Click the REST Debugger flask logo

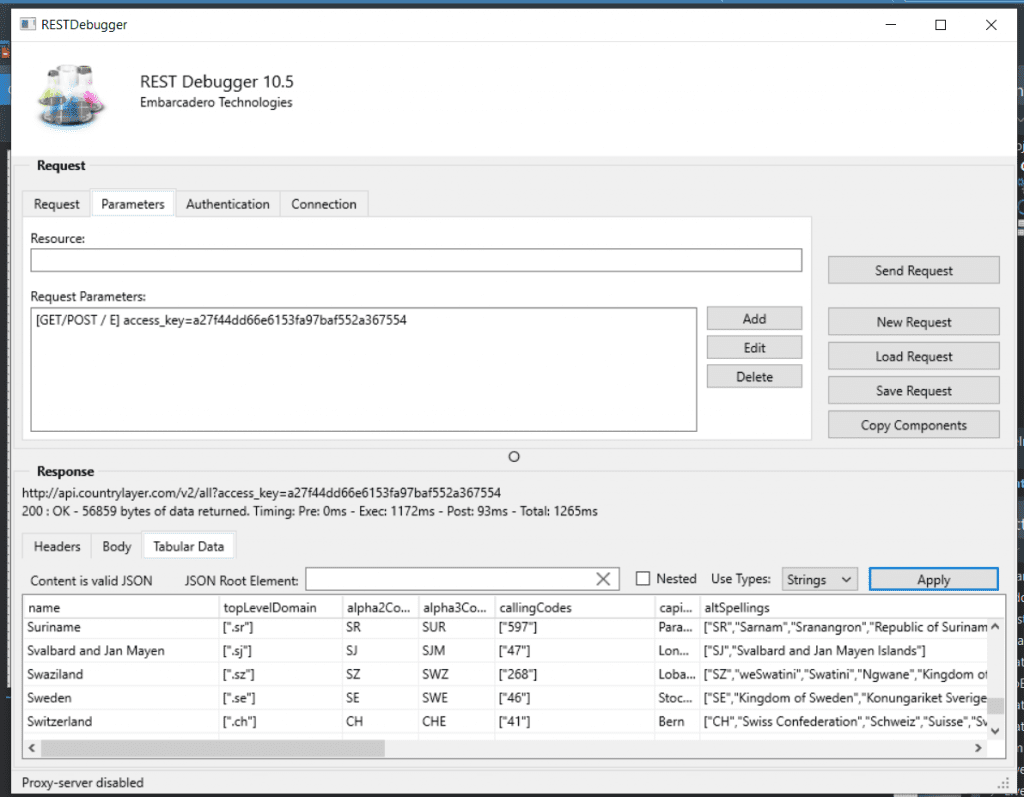pyautogui.click(x=71, y=96)
